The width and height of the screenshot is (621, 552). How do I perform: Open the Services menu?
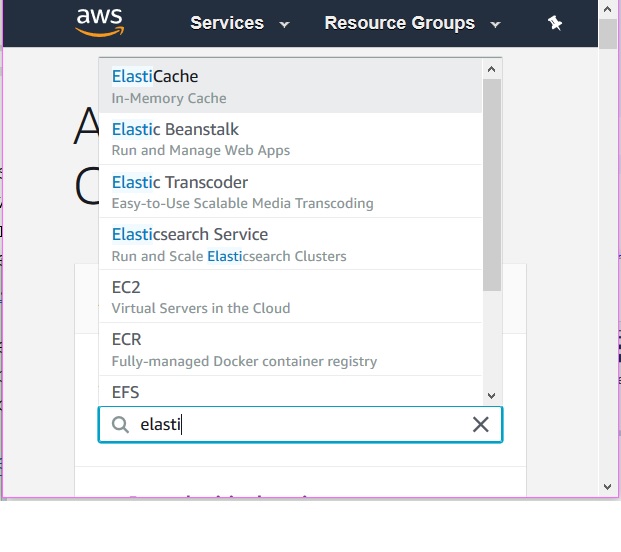[x=227, y=23]
